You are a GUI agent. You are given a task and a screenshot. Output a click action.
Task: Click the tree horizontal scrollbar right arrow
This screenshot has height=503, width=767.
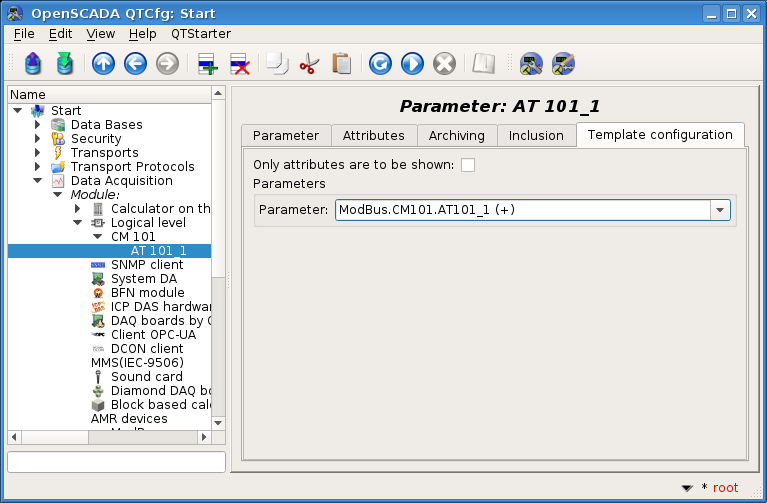click(x=204, y=437)
